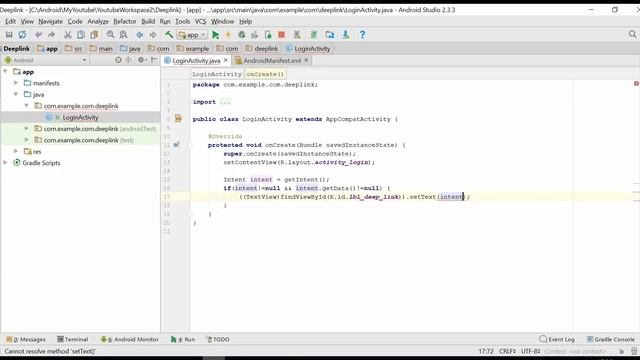
Task: Click the Synchronize toolbar icon
Action: pyautogui.click(x=22, y=35)
